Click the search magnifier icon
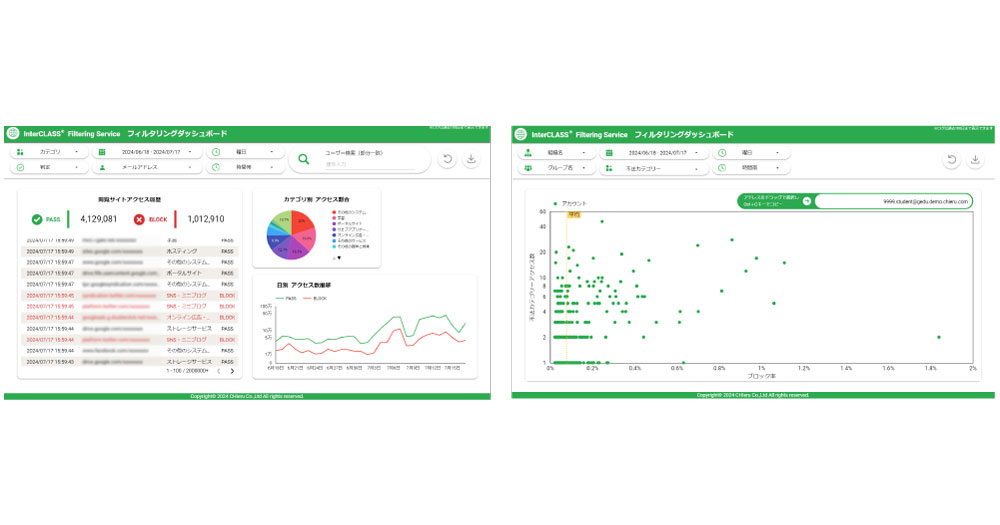This screenshot has width=1000, height=525. click(x=305, y=160)
